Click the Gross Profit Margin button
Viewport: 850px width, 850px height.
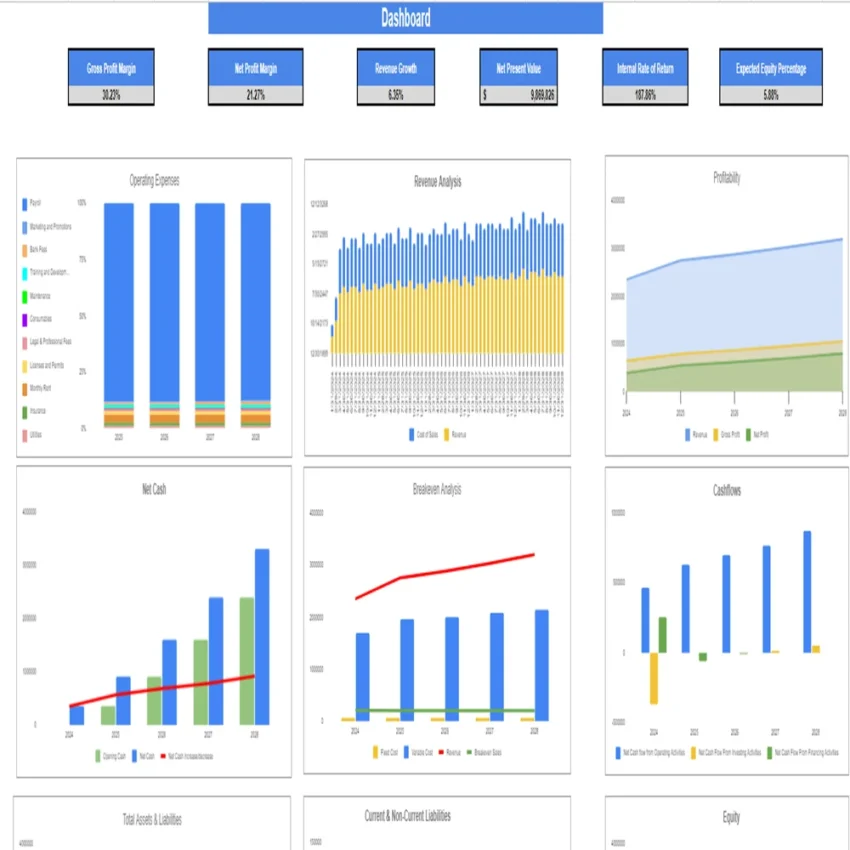tap(110, 68)
